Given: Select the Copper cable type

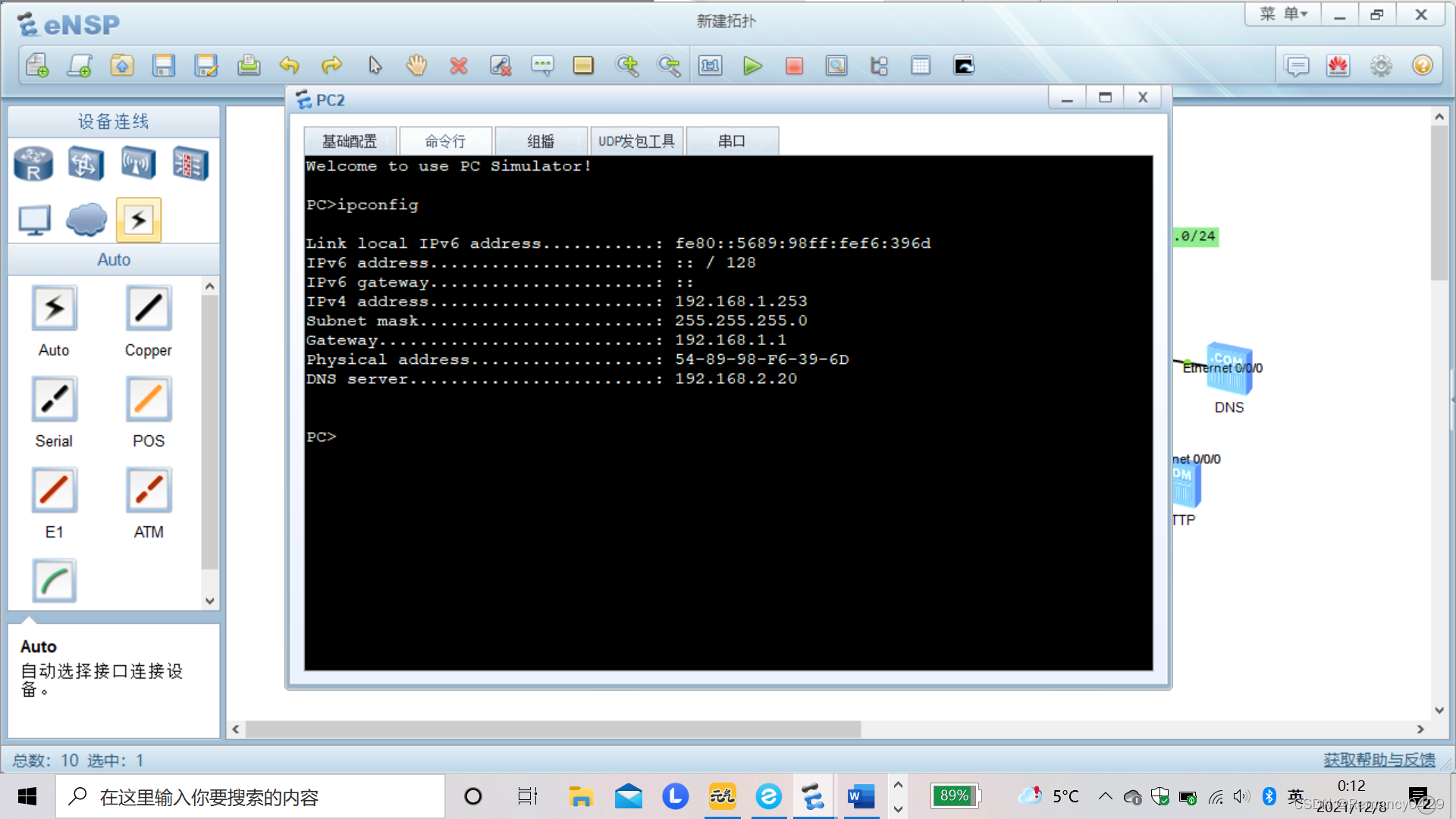Looking at the screenshot, I should point(149,309).
